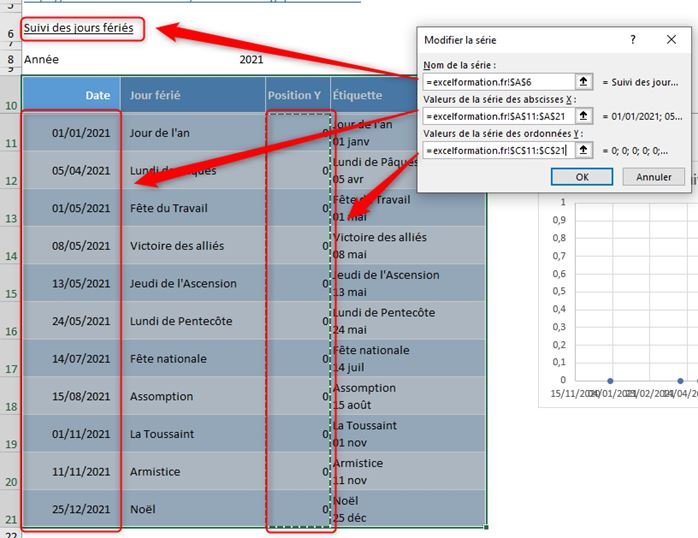Image resolution: width=698 pixels, height=538 pixels.
Task: Close the Modifier la série dialog
Action: click(x=671, y=40)
